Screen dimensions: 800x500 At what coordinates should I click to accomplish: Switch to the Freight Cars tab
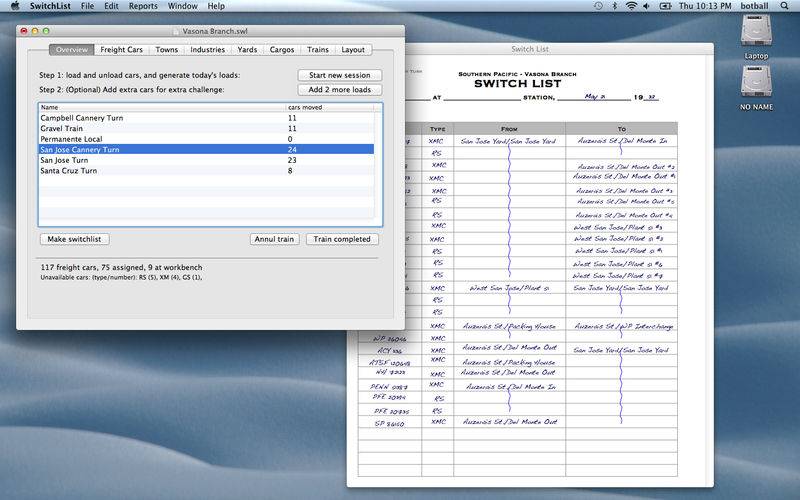click(121, 49)
